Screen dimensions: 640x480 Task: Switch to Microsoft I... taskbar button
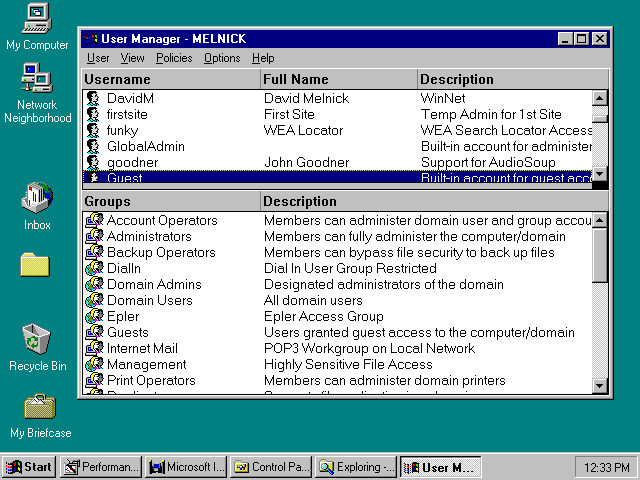click(186, 467)
